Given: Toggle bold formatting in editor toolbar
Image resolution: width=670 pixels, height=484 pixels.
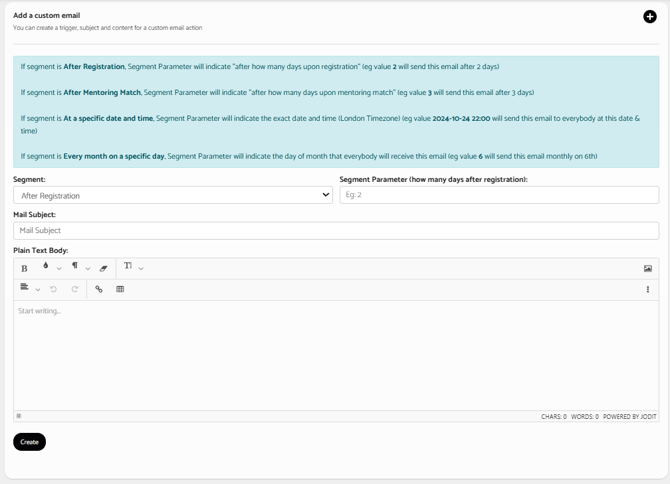Looking at the screenshot, I should click(x=24, y=269).
